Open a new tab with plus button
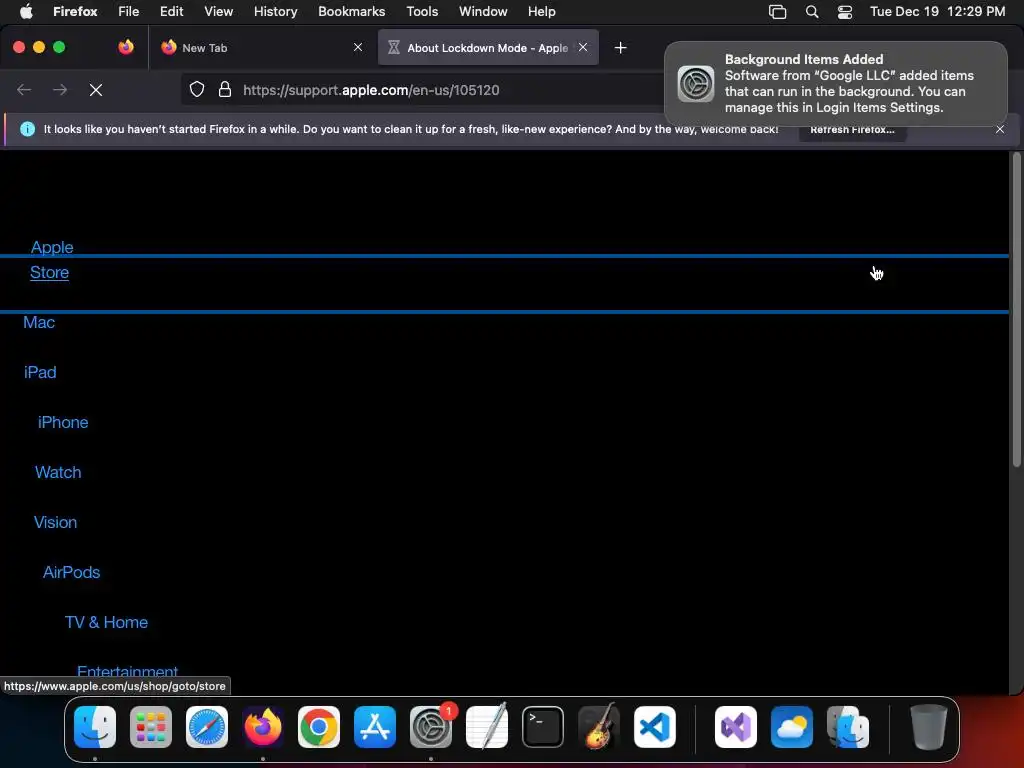This screenshot has width=1024, height=768. coord(620,48)
